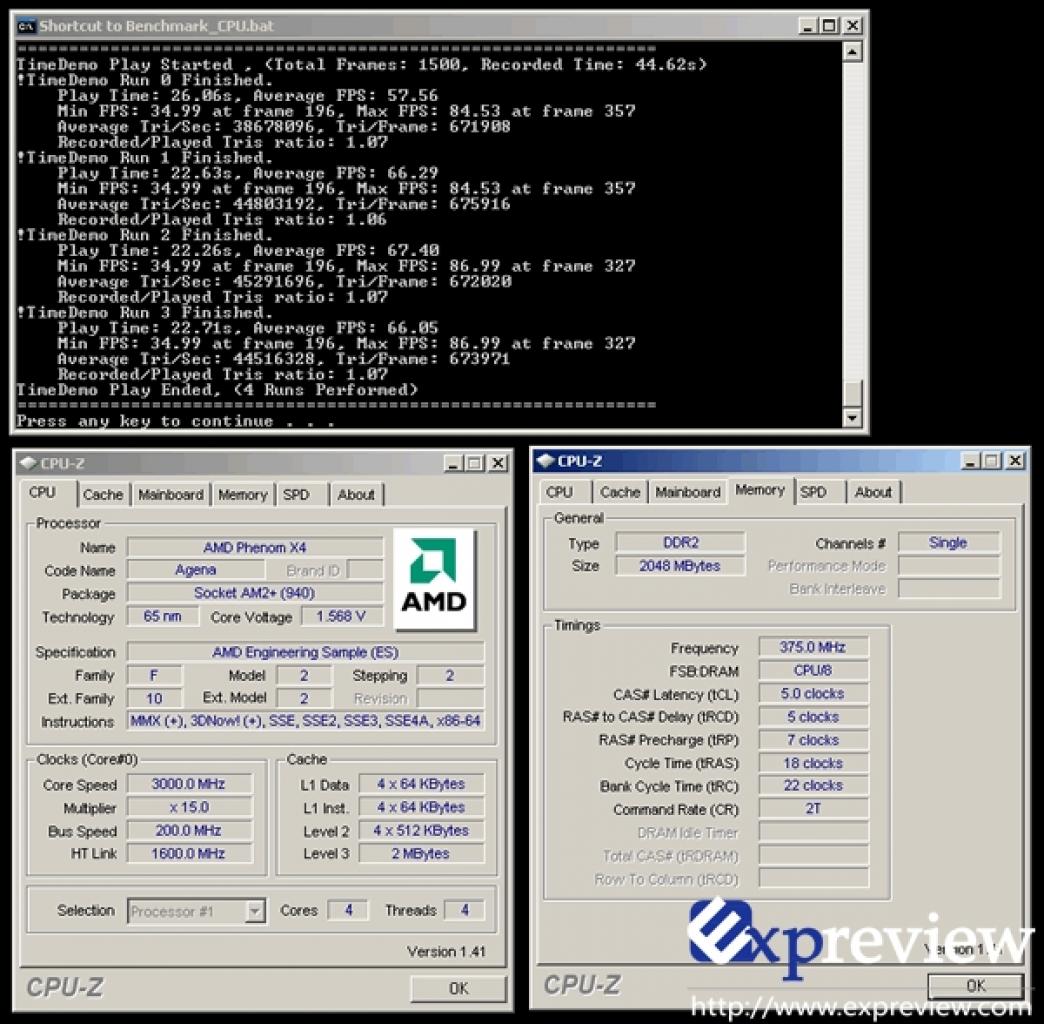Screen dimensions: 1044x1024
Task: Open Mainboard tab in right CPU-Z window
Action: click(x=688, y=492)
